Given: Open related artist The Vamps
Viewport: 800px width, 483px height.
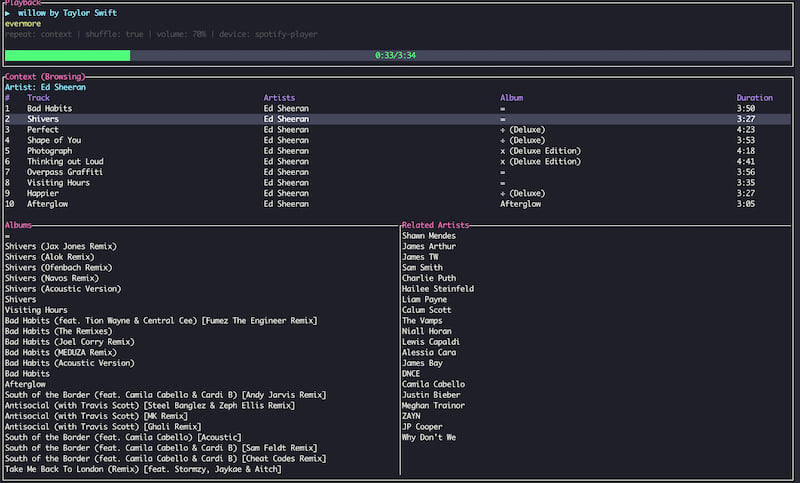Looking at the screenshot, I should click(x=422, y=321).
